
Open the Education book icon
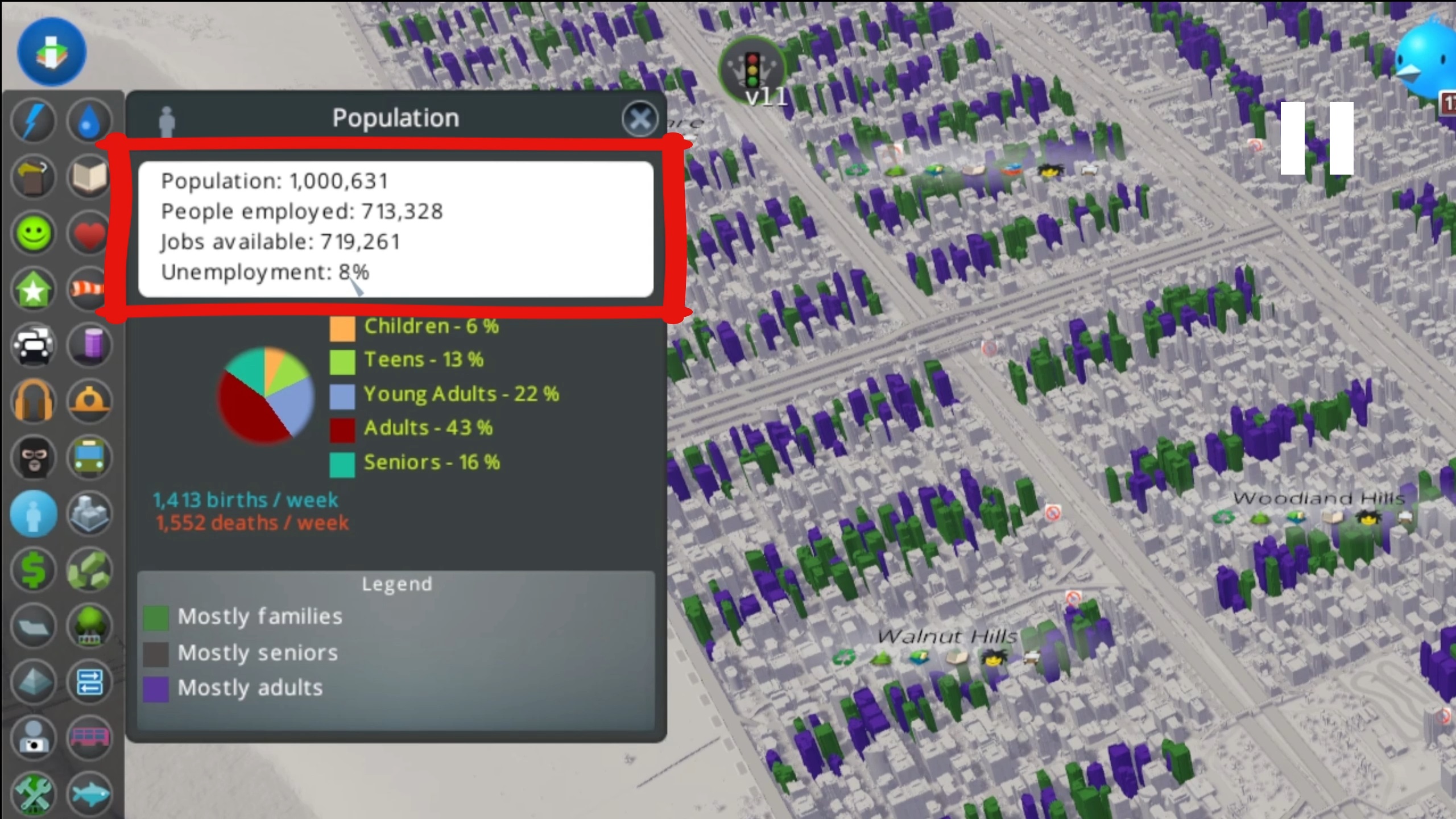(89, 177)
